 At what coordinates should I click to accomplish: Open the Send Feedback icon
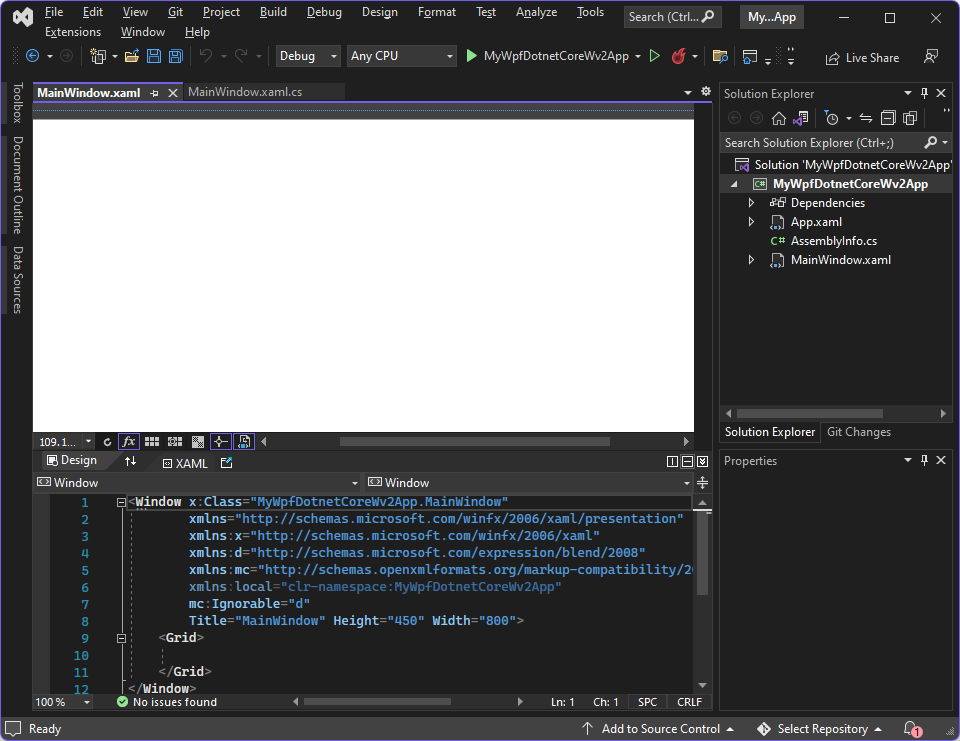(x=931, y=57)
